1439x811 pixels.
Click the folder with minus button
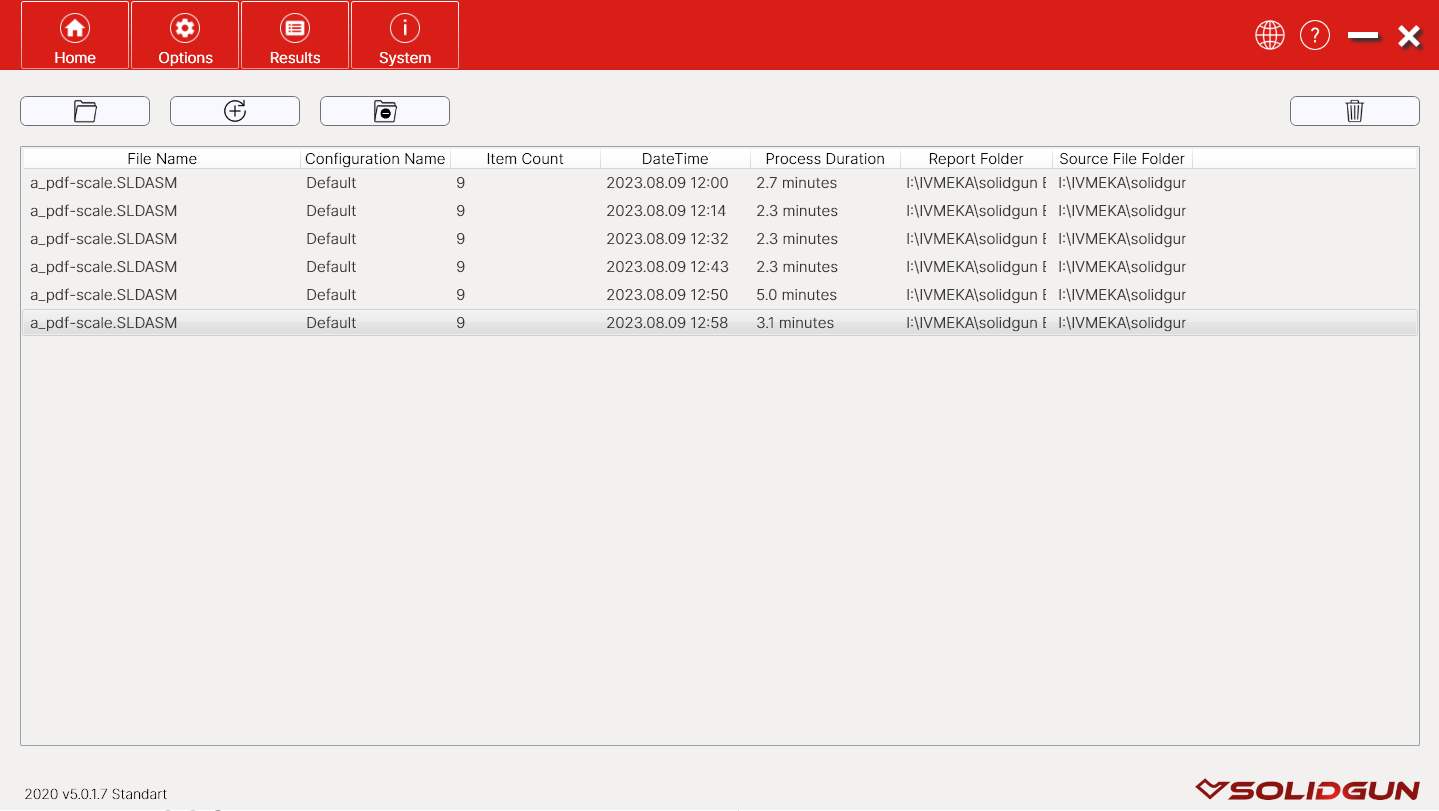click(x=385, y=111)
